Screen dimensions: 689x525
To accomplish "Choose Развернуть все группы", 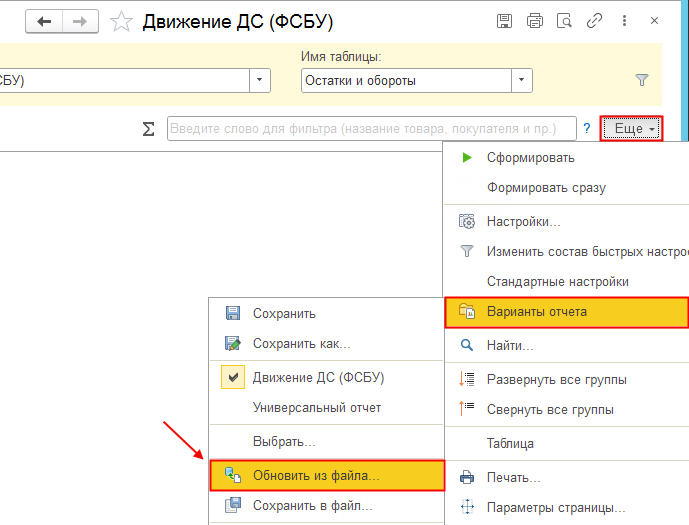I will point(566,379).
